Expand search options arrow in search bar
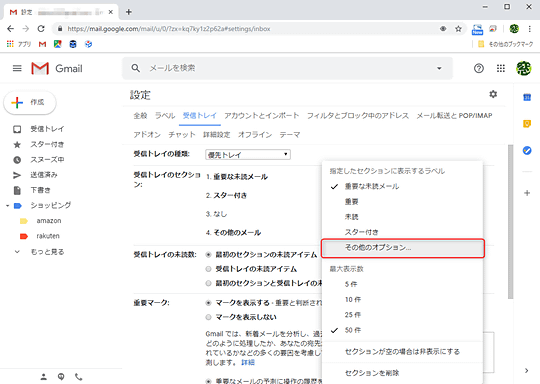Screen dimensions: 540x384 [x=439, y=69]
